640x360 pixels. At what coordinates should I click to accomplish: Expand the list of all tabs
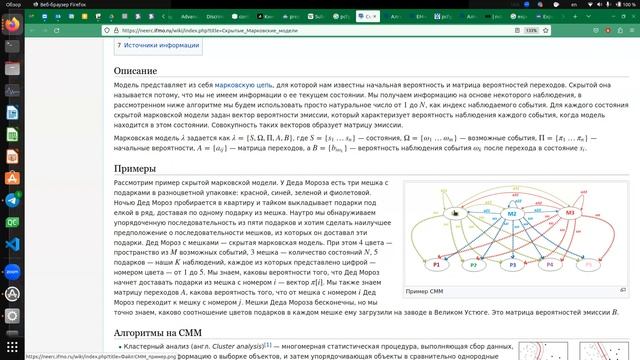click(588, 16)
